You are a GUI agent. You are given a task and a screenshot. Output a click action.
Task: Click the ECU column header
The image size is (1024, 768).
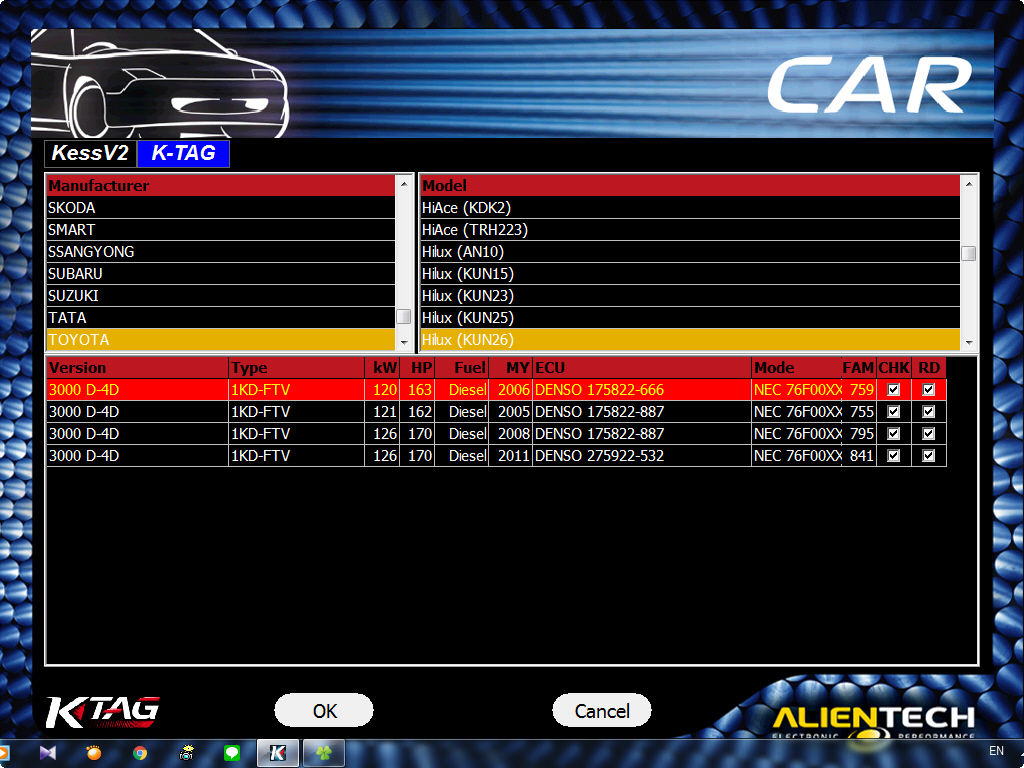[642, 368]
